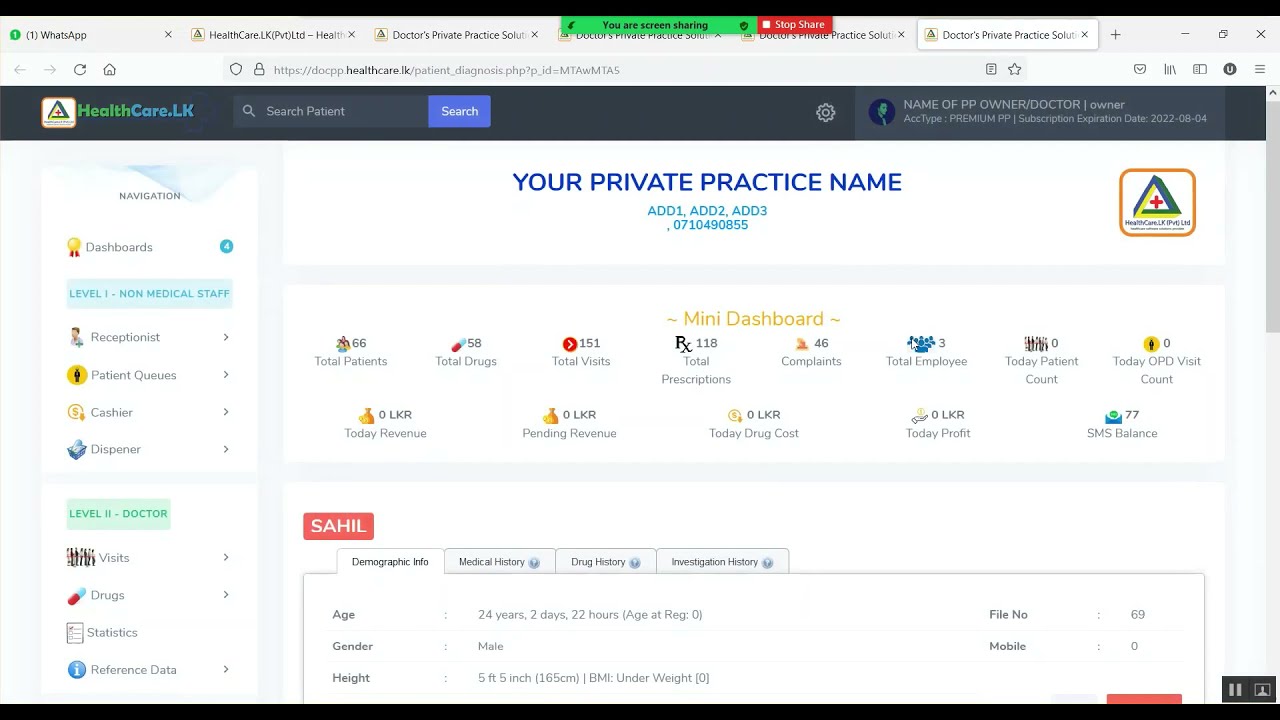Click the Drugs pill icon
Screen dimensions: 1280x720
[x=77, y=596]
